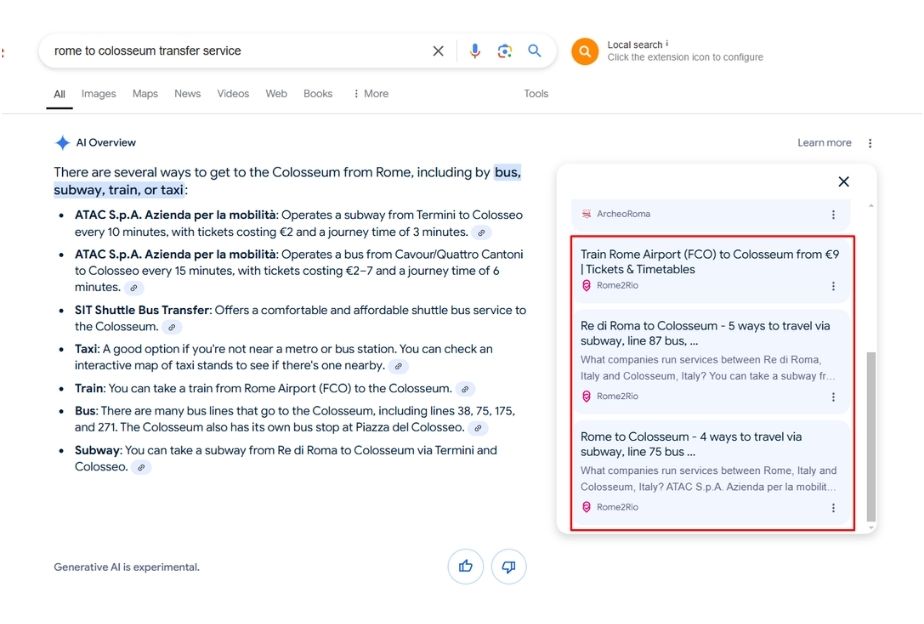924x624 pixels.
Task: Open AI Overview three-dot options menu
Action: click(870, 143)
